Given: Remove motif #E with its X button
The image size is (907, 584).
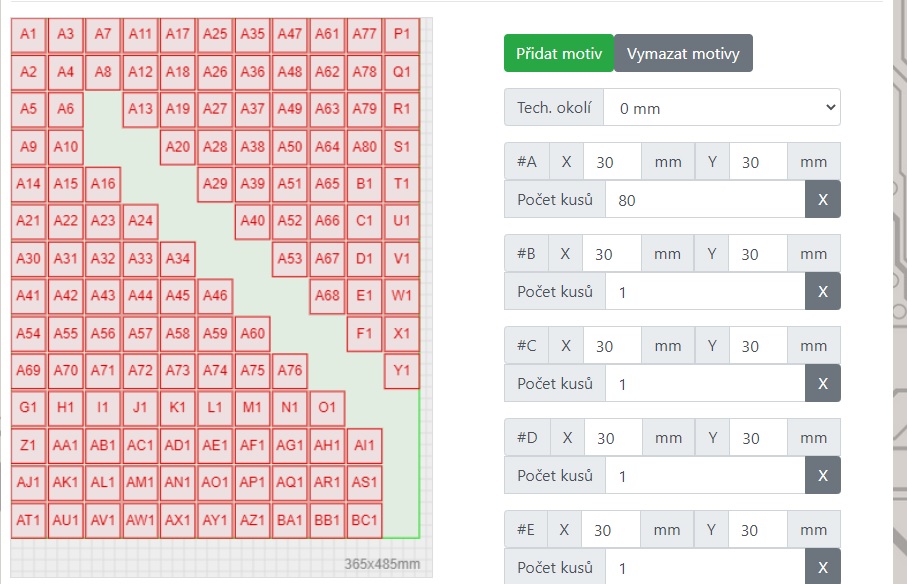Looking at the screenshot, I should (x=822, y=568).
